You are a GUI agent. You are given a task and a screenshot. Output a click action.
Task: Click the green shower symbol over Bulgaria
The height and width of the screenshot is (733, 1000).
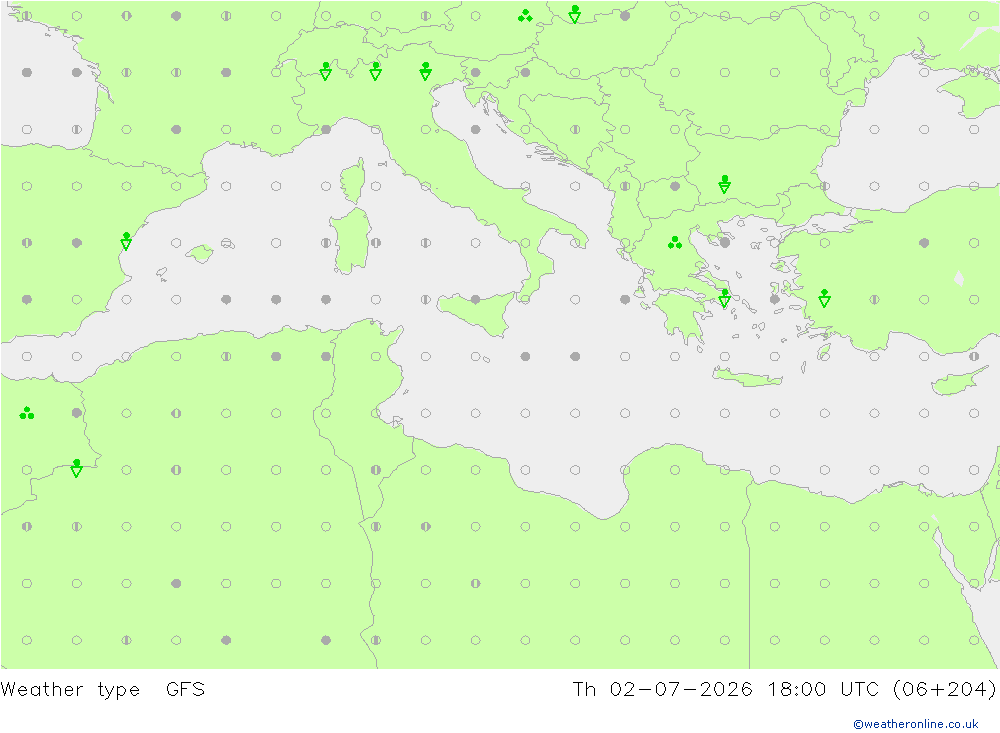724,184
